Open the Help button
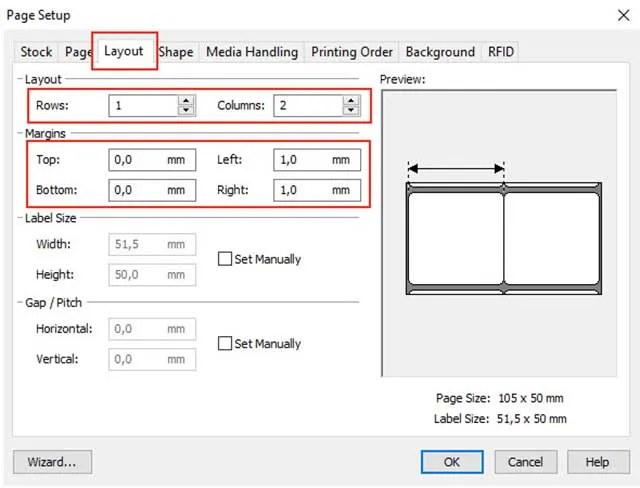Screen dimensions: 640x488 (x=597, y=462)
